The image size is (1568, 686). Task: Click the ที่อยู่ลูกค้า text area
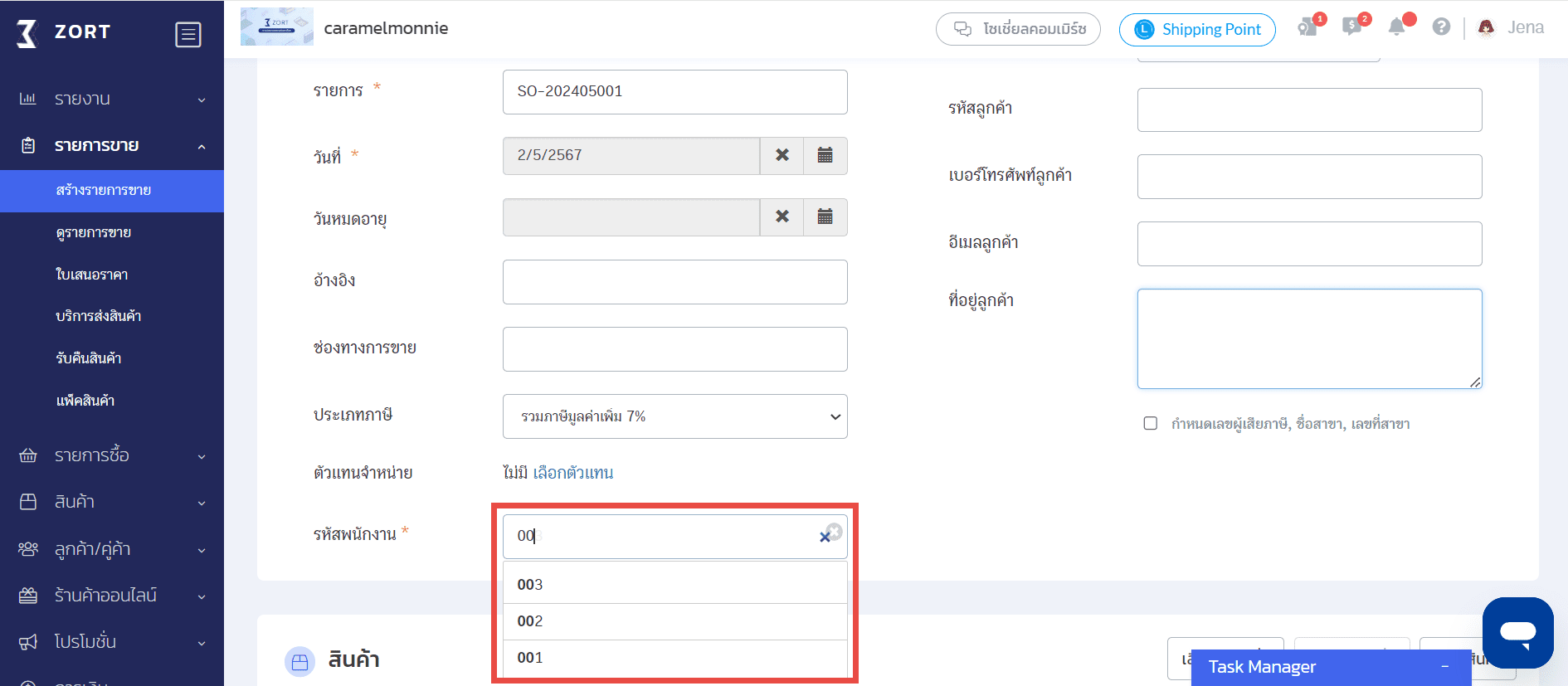tap(1310, 338)
